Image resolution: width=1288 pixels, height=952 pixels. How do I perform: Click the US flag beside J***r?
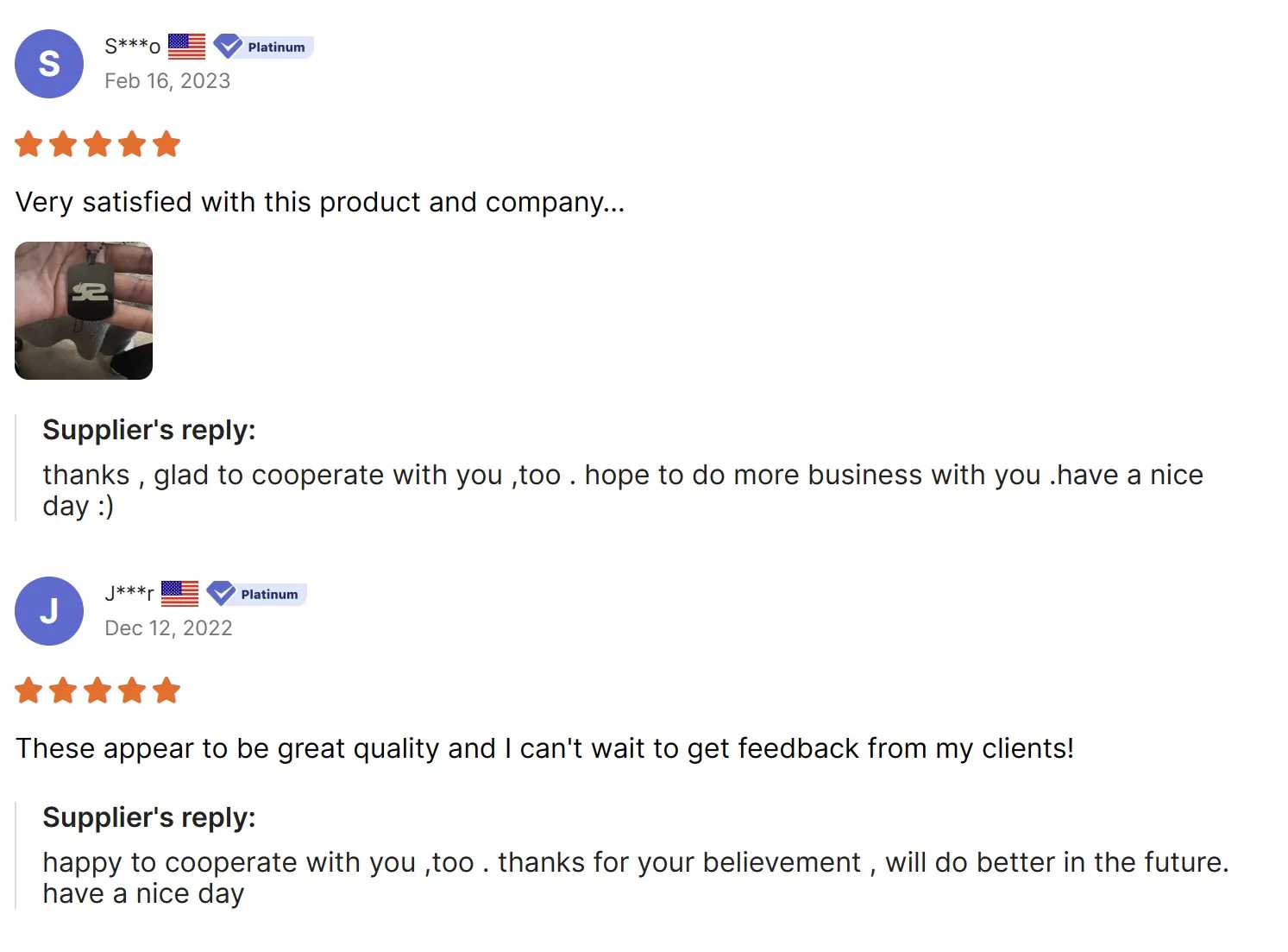pos(179,593)
